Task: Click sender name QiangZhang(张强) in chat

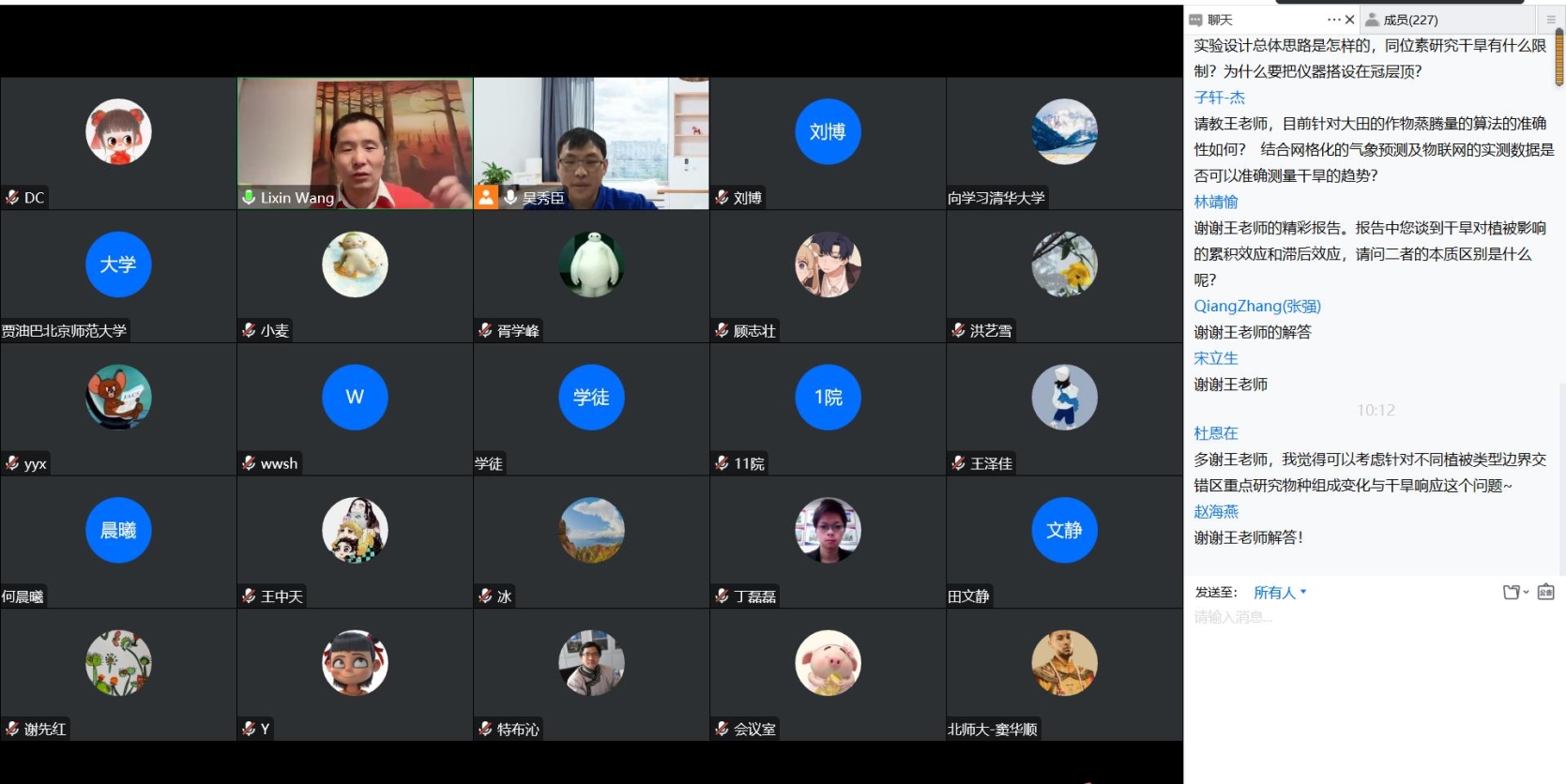Action: (1256, 307)
